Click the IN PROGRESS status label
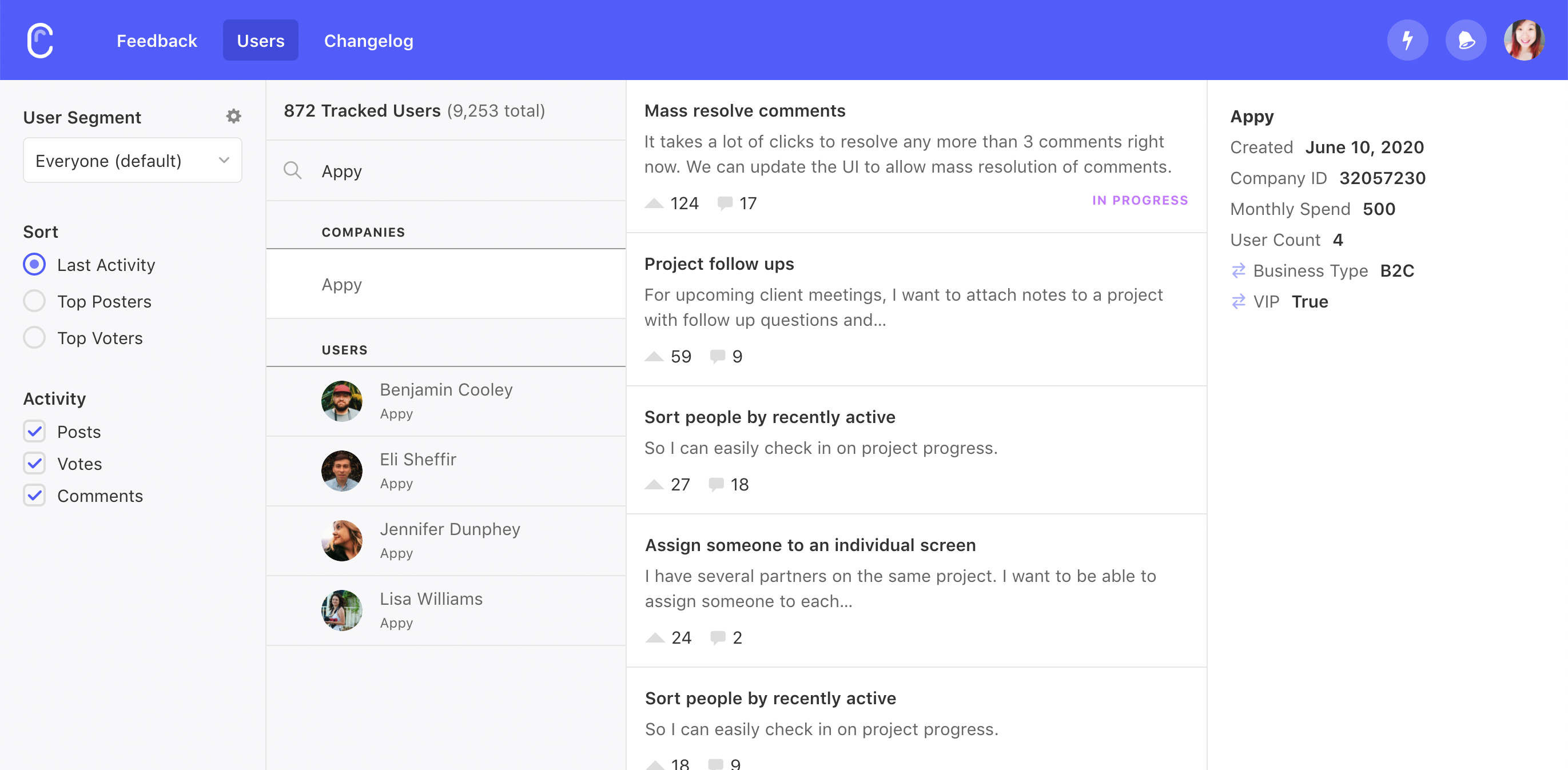Image resolution: width=1568 pixels, height=770 pixels. click(1140, 200)
